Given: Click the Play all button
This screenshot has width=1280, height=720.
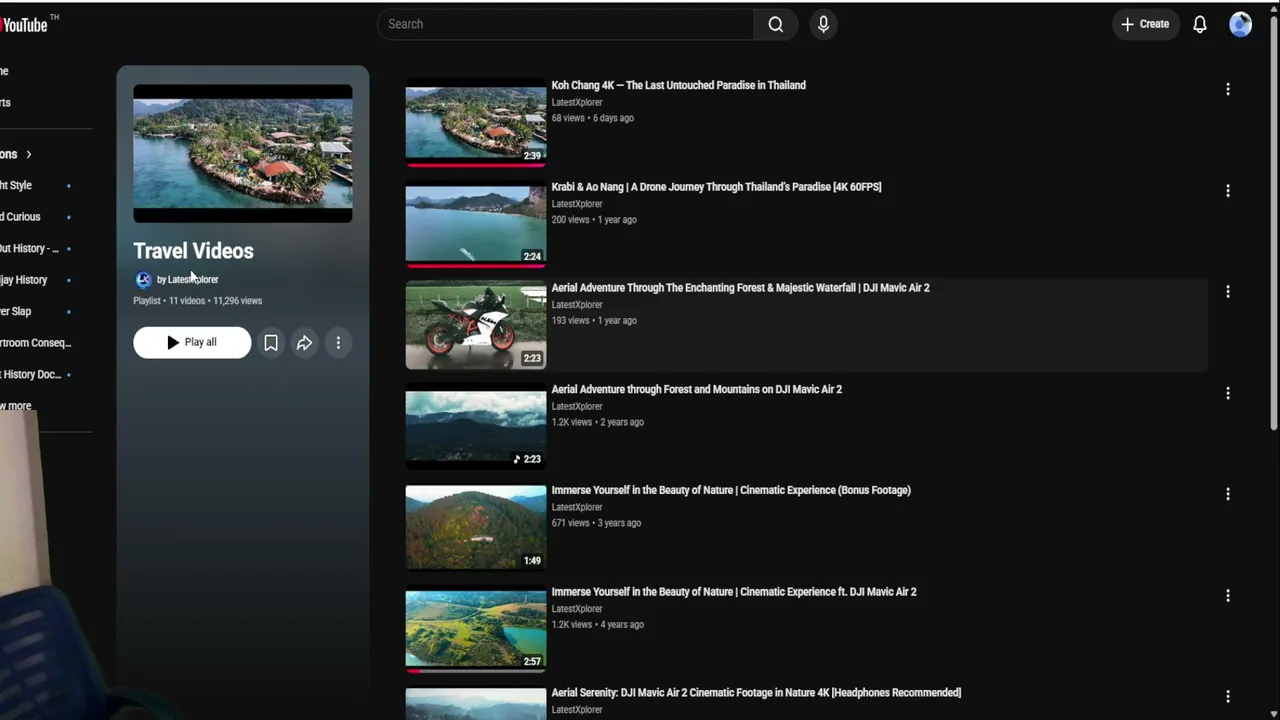Looking at the screenshot, I should (192, 342).
